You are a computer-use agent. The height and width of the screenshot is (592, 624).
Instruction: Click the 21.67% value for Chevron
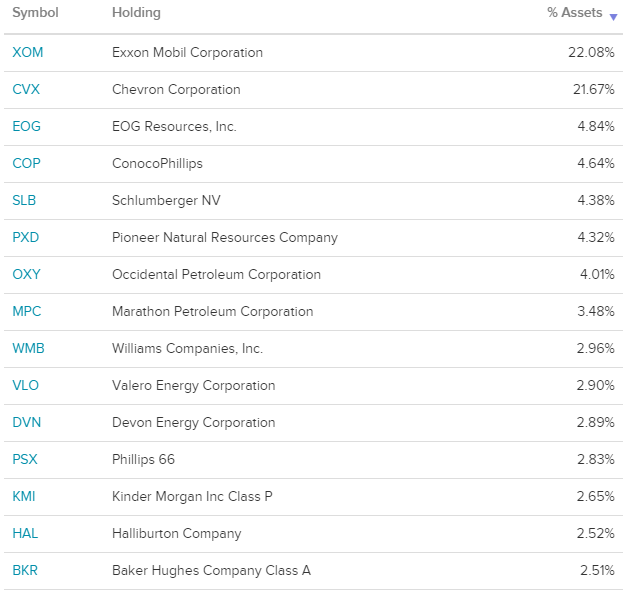[x=594, y=89]
